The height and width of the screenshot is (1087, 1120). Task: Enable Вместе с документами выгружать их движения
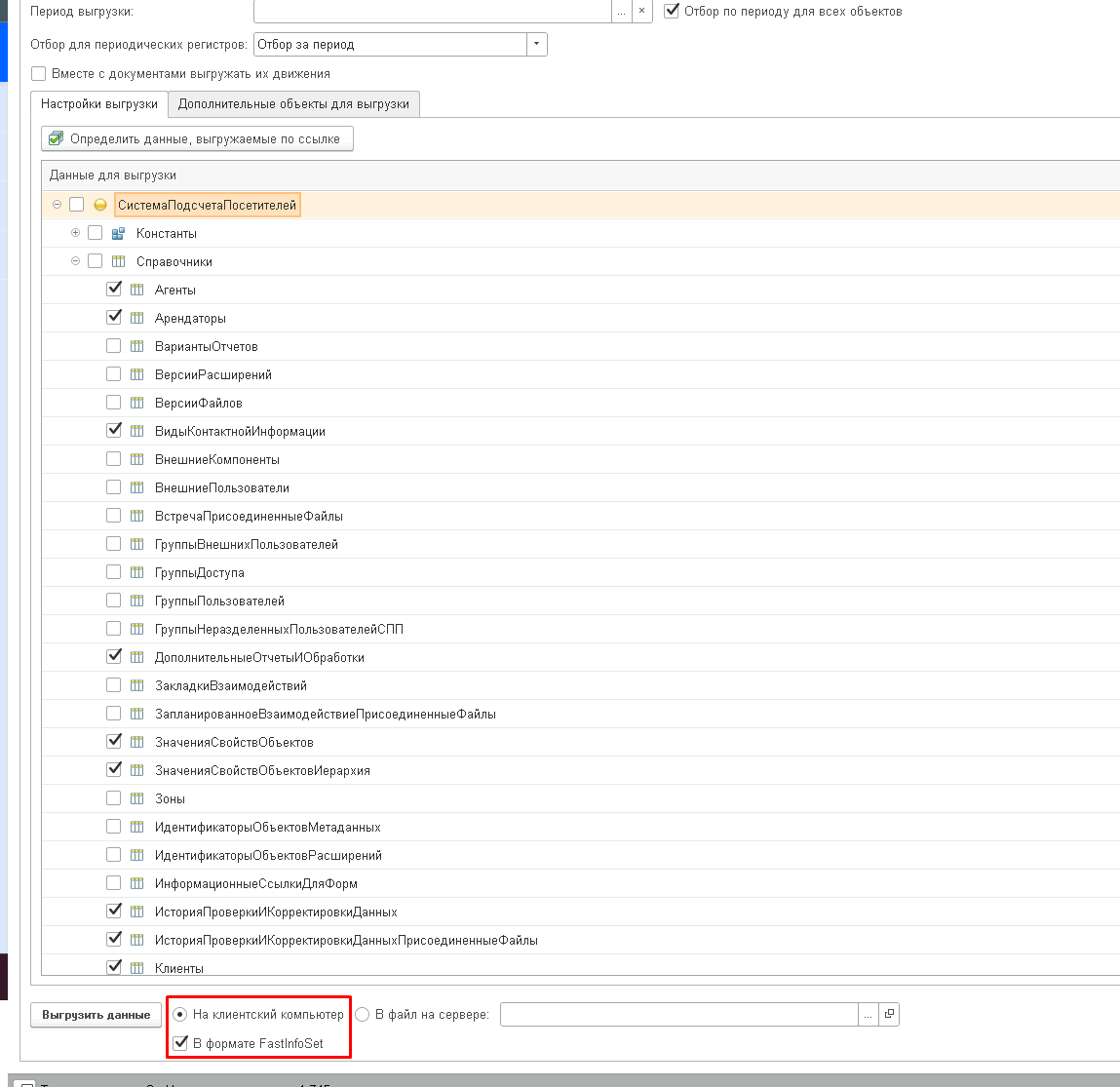[x=39, y=73]
